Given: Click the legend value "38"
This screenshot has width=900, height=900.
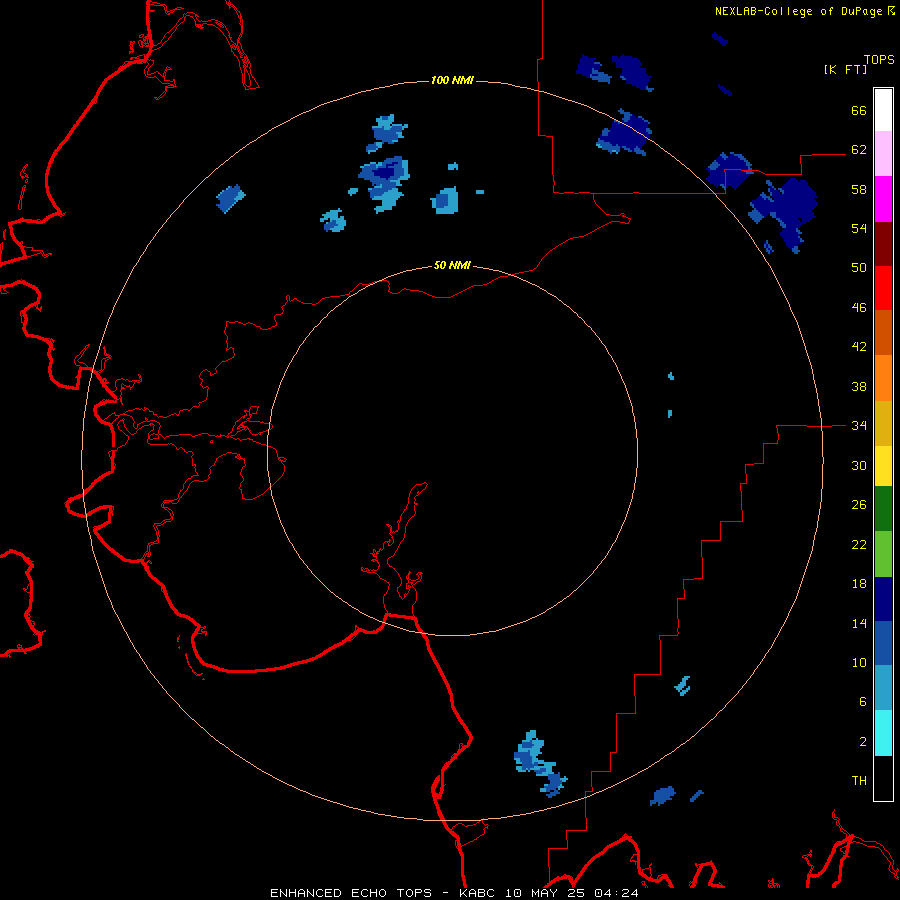Looking at the screenshot, I should point(859,387).
